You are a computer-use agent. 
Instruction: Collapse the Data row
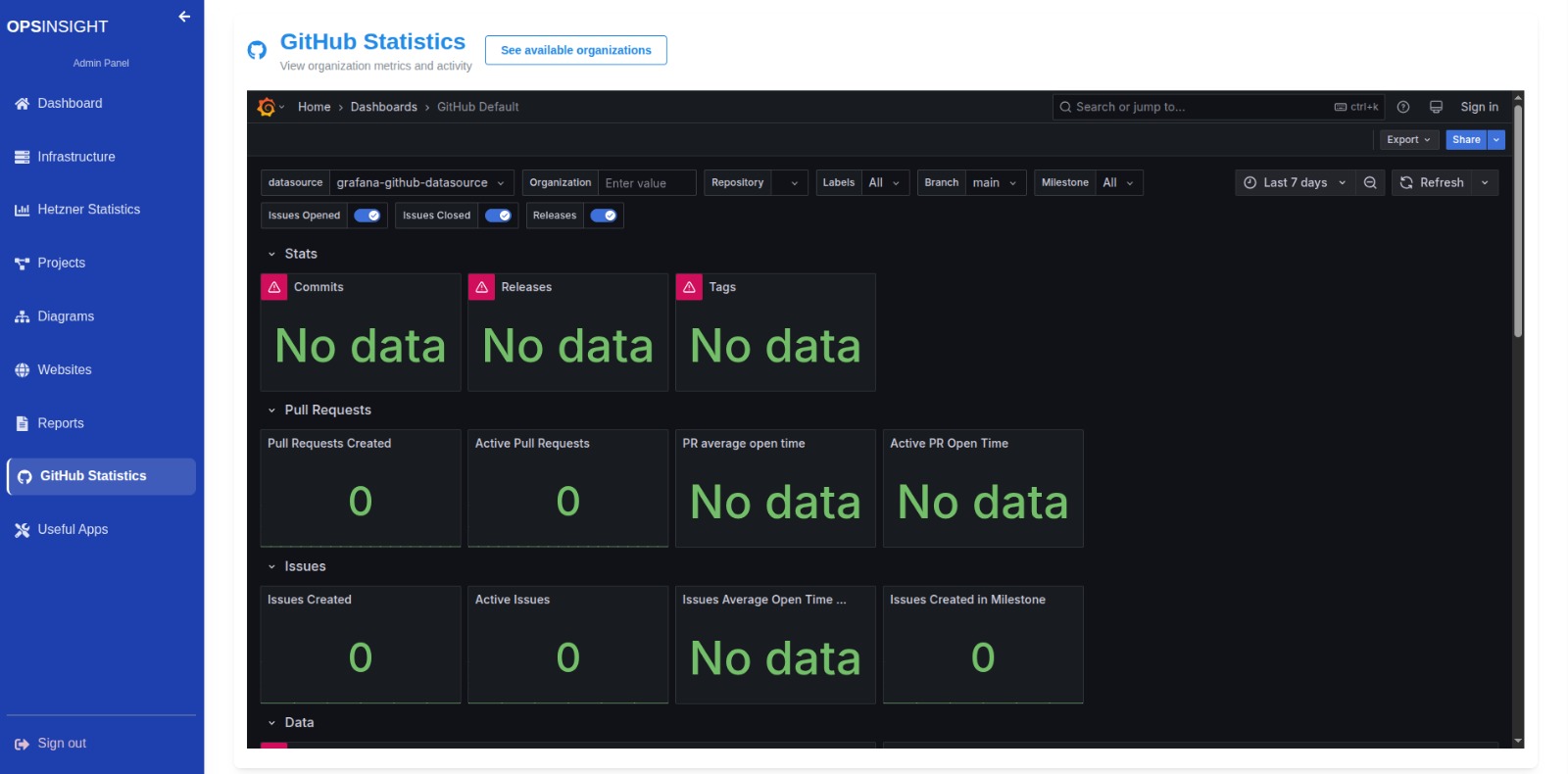[x=290, y=723]
